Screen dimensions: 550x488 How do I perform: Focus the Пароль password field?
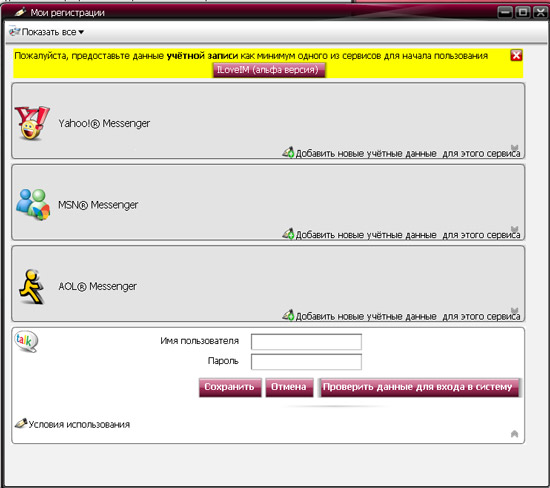pyautogui.click(x=306, y=362)
